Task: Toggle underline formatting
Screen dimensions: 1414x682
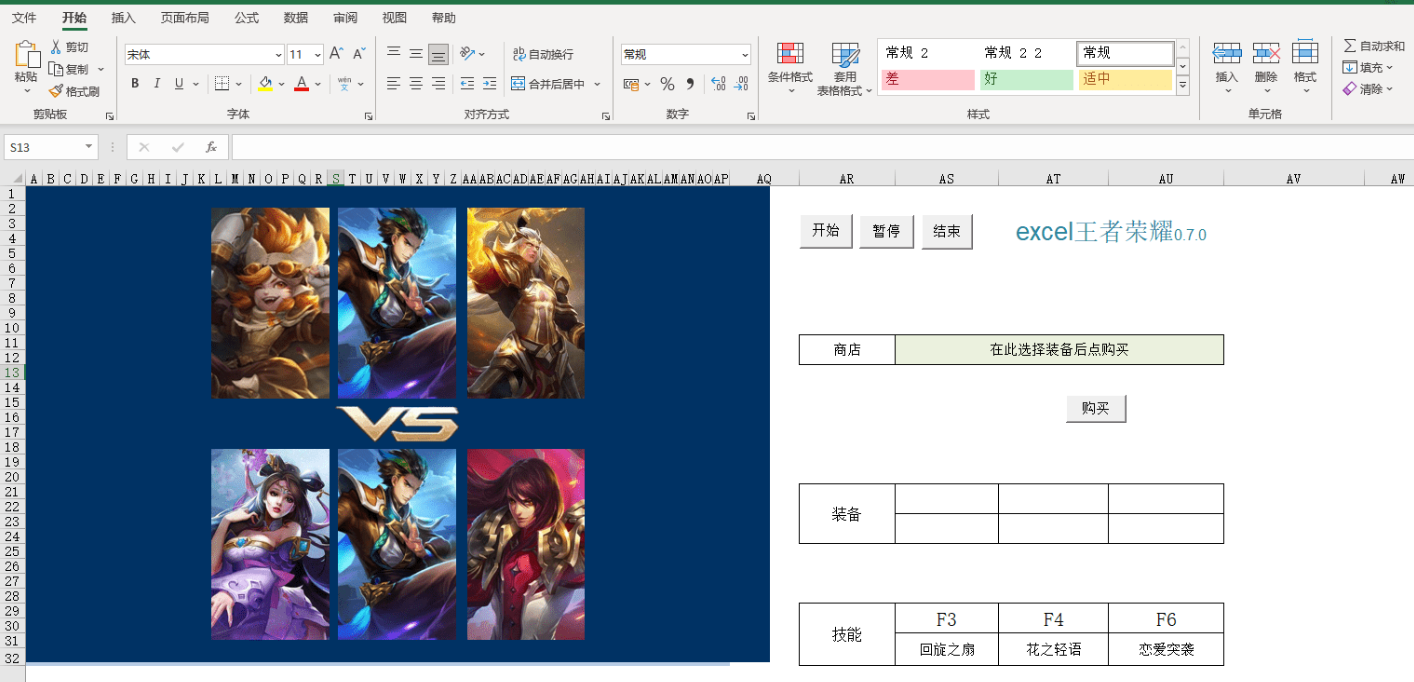Action: [179, 84]
